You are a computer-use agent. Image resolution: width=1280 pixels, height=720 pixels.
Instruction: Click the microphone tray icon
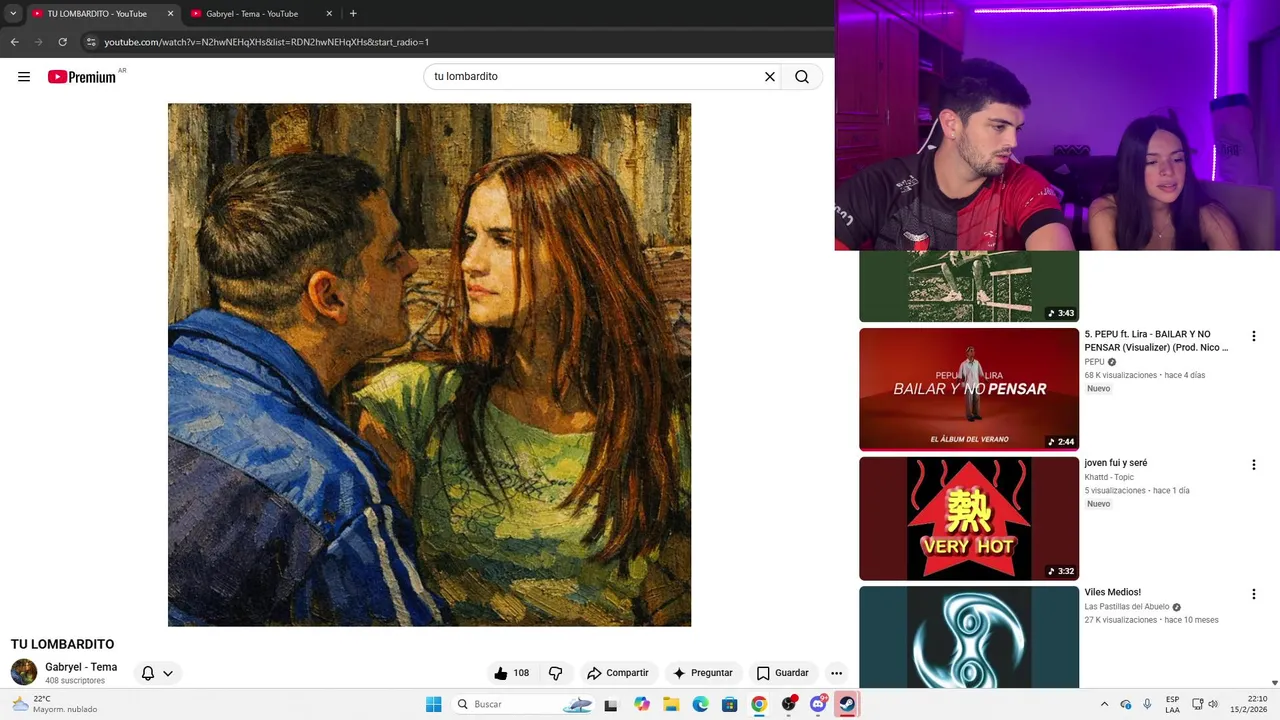pos(1147,704)
